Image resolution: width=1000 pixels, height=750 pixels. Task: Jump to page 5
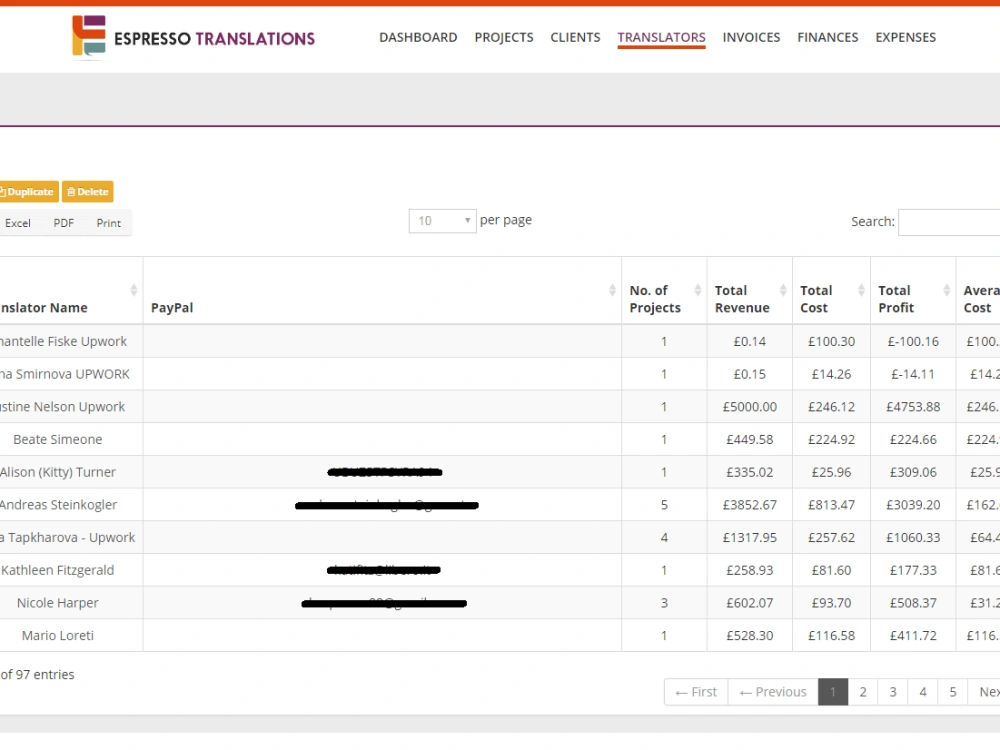coord(953,692)
